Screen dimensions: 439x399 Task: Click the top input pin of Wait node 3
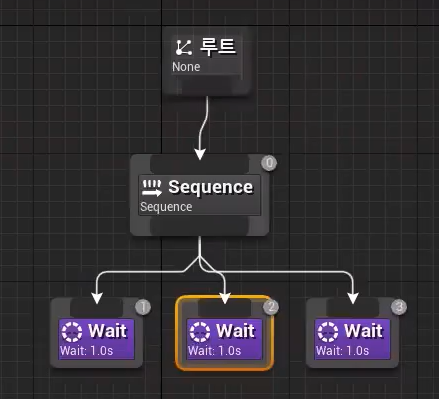(352, 307)
